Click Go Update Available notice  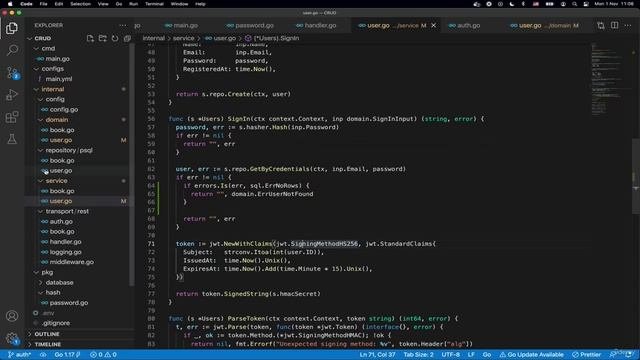[x=531, y=355]
